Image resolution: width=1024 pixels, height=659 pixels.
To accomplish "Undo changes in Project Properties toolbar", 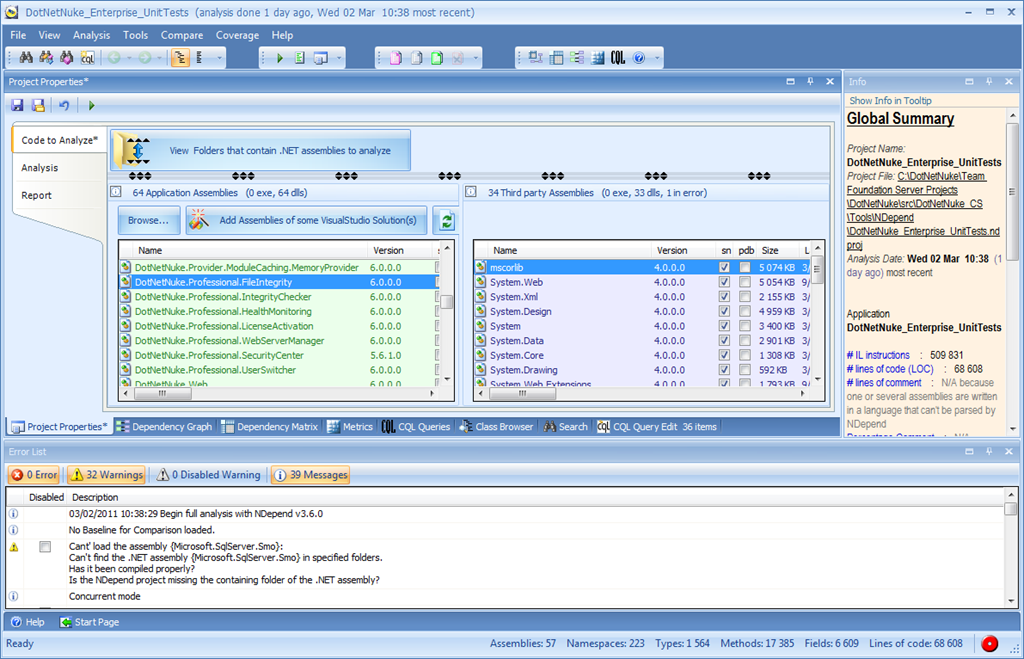I will point(64,105).
